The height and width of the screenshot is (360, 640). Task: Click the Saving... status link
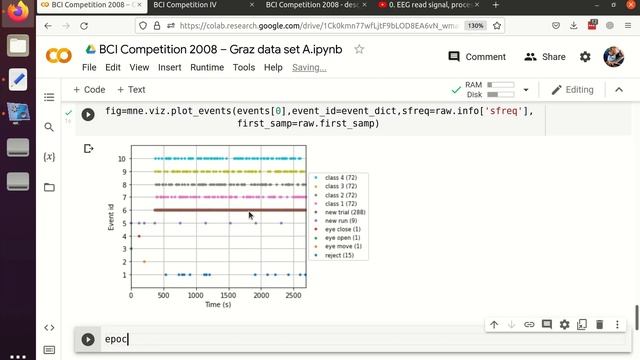coord(309,68)
